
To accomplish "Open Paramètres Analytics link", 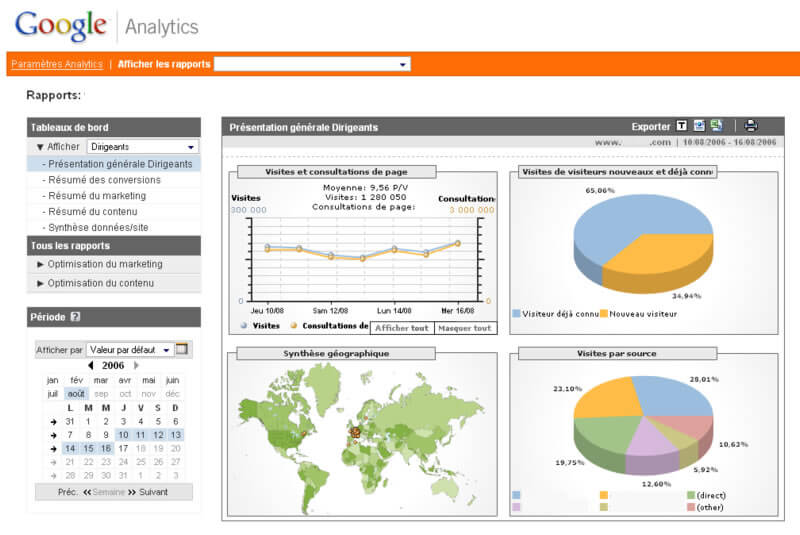I will (x=57, y=64).
